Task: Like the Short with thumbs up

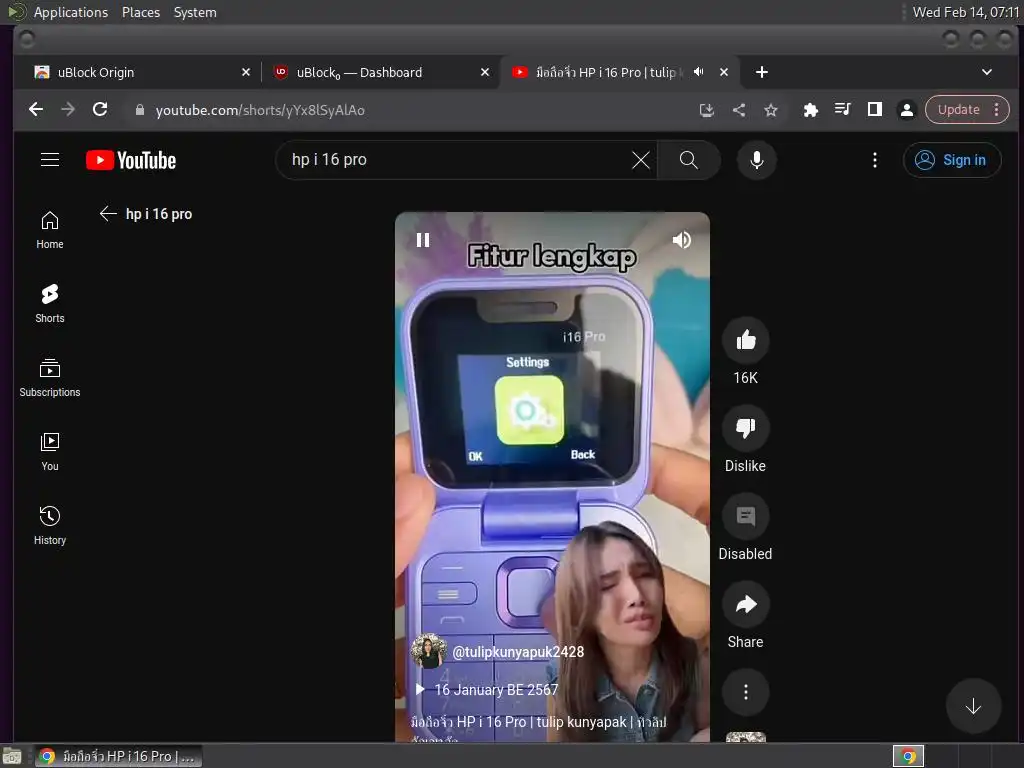Action: (745, 340)
